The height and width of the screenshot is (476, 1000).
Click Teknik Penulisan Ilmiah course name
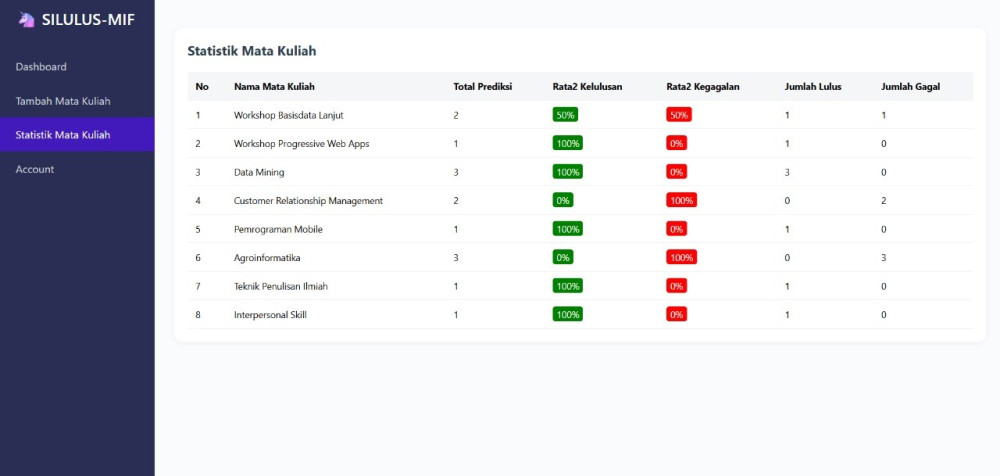tap(281, 286)
